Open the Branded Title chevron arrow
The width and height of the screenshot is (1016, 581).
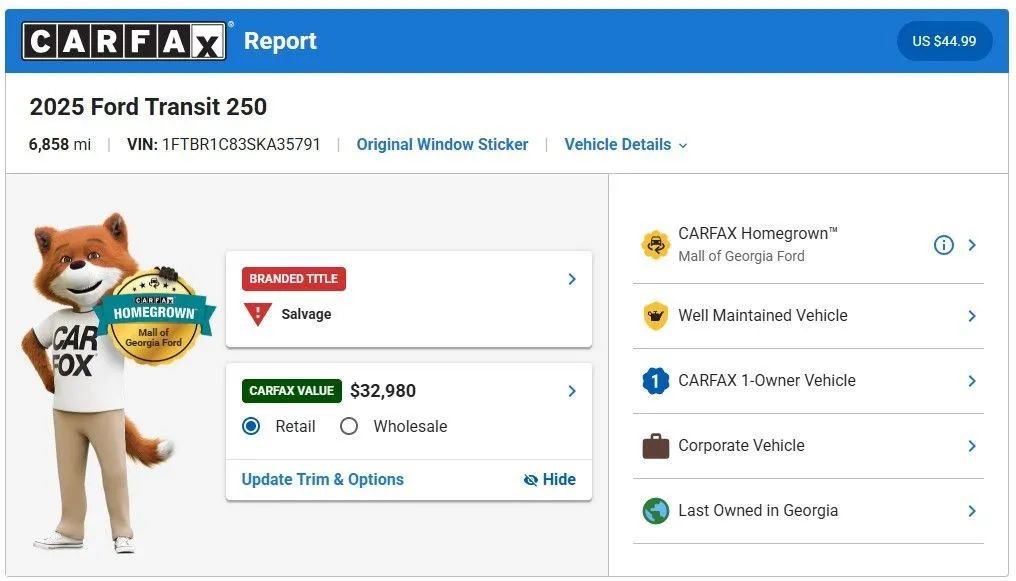tap(572, 279)
